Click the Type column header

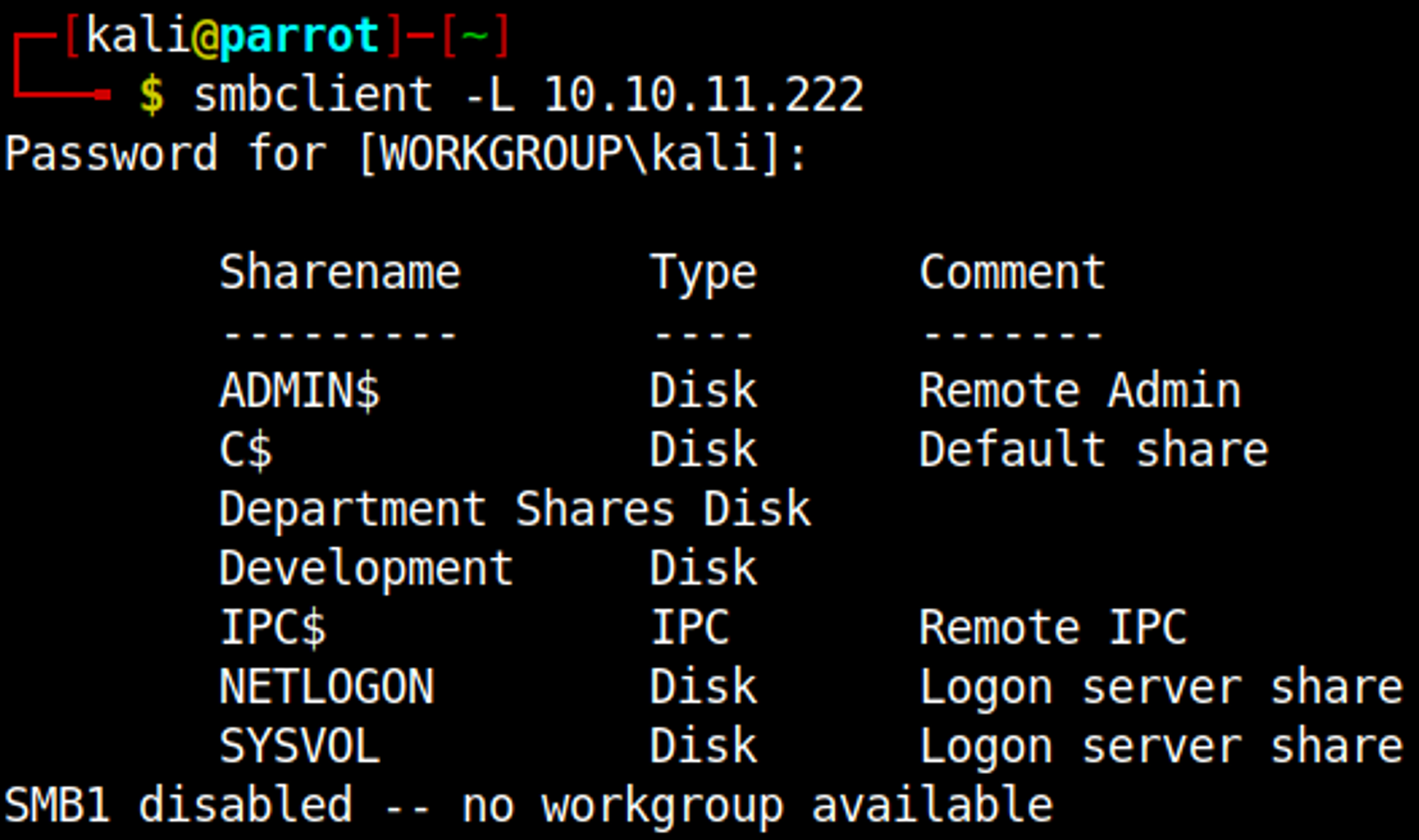pyautogui.click(x=703, y=274)
